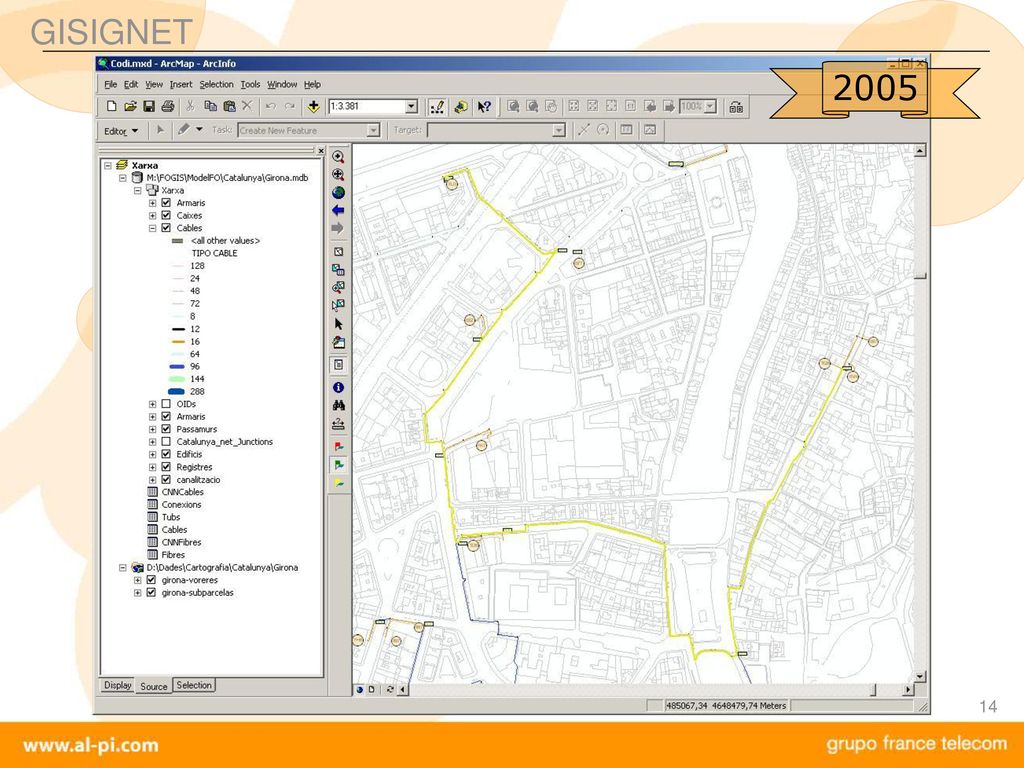Open the File menu

[x=111, y=84]
